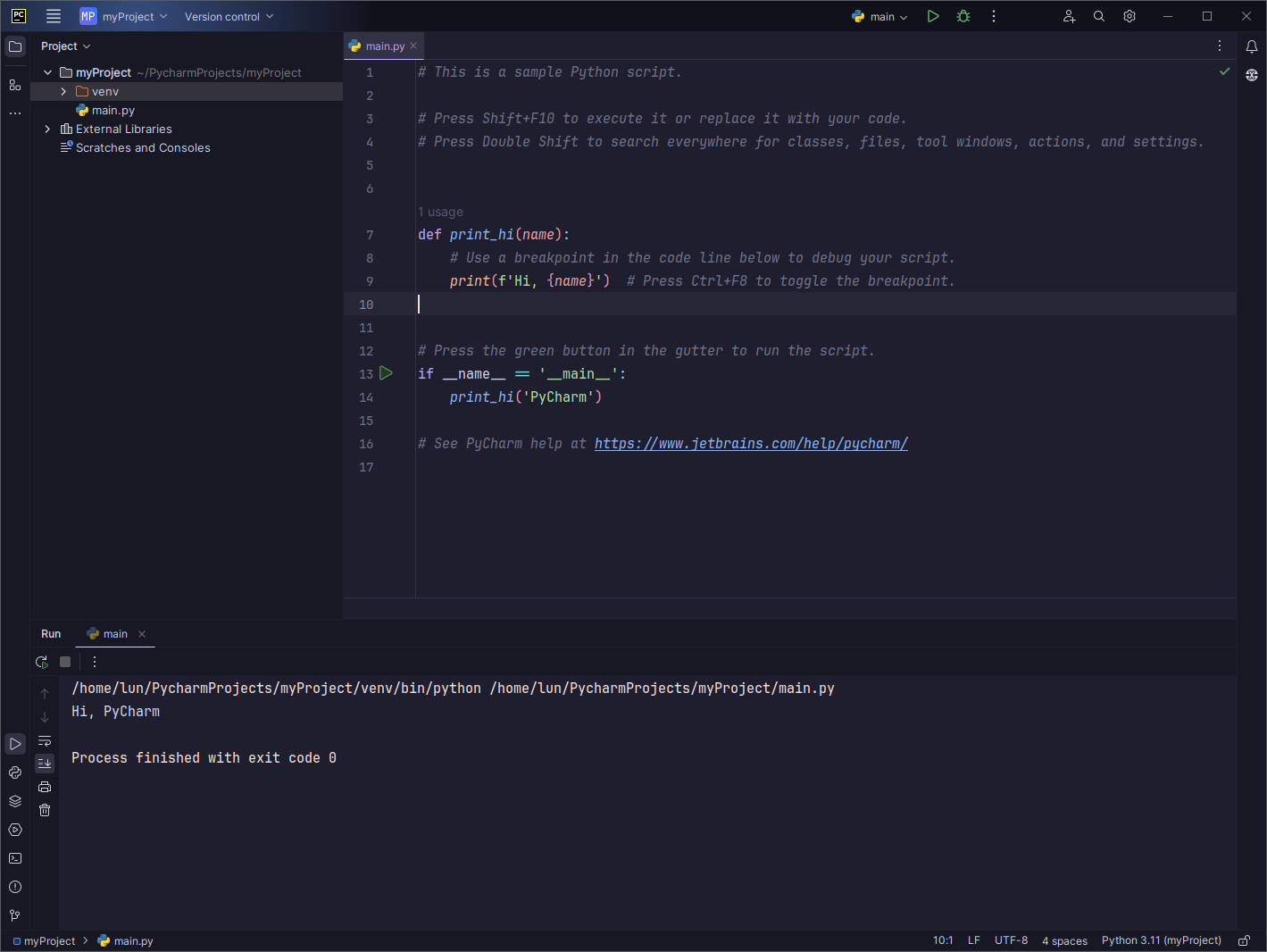Open Git version control tool window
Viewport: 1267px width, 952px height.
pyautogui.click(x=15, y=915)
